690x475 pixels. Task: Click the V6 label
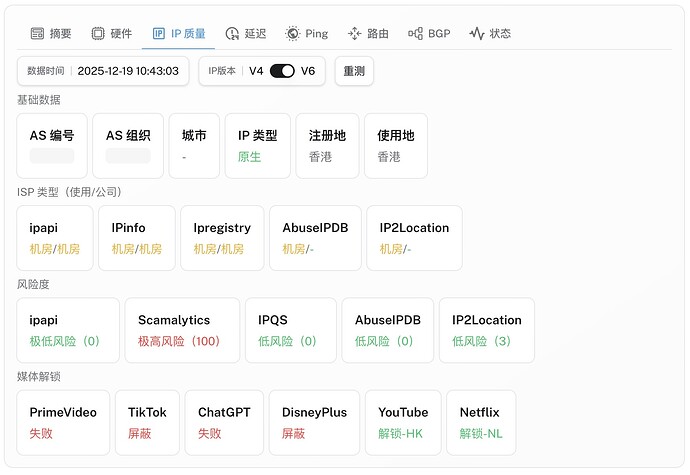[x=308, y=71]
